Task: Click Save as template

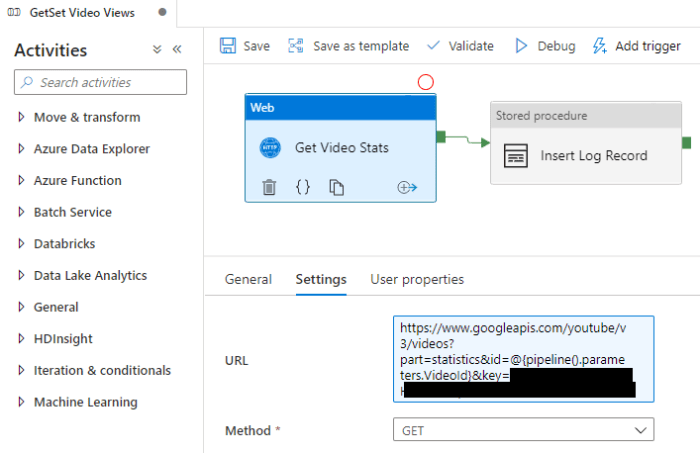Action: [x=348, y=46]
